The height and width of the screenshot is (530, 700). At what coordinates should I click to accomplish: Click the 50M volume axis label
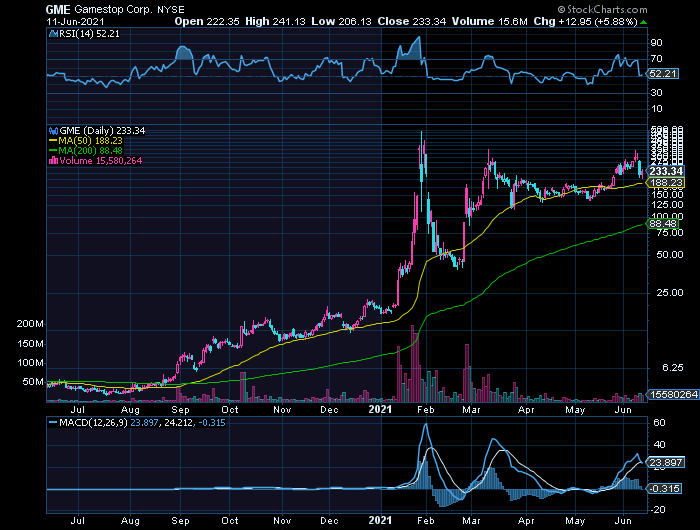point(33,382)
